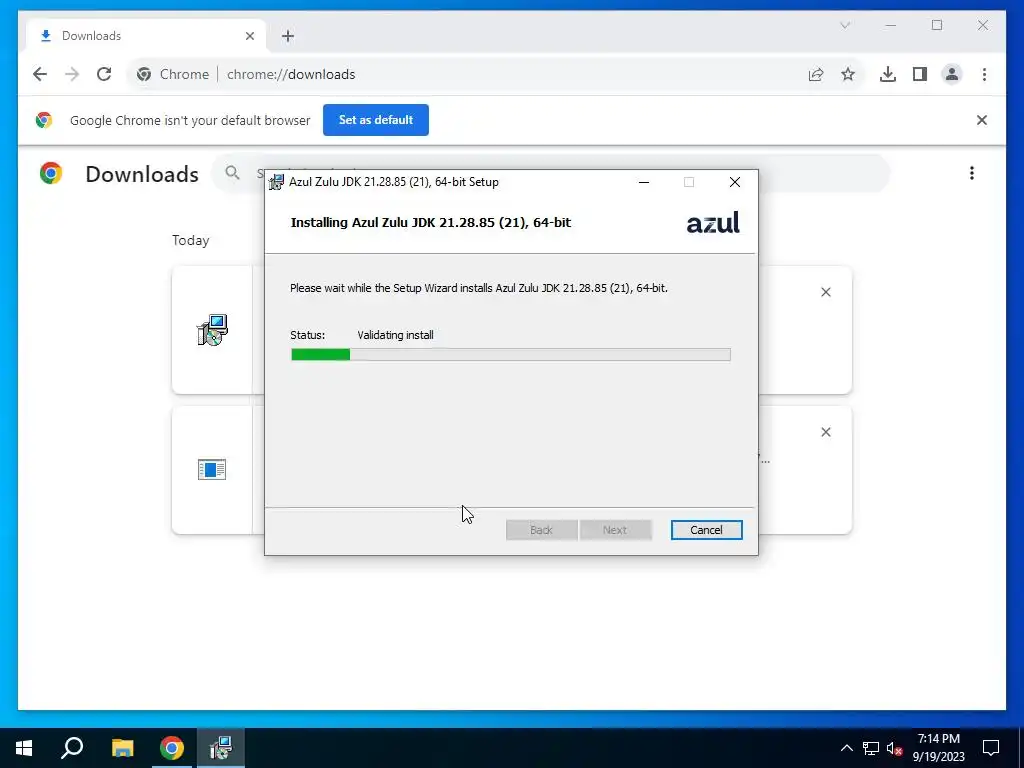Close the Azul Zulu Setup dialog
The width and height of the screenshot is (1024, 768).
735,182
